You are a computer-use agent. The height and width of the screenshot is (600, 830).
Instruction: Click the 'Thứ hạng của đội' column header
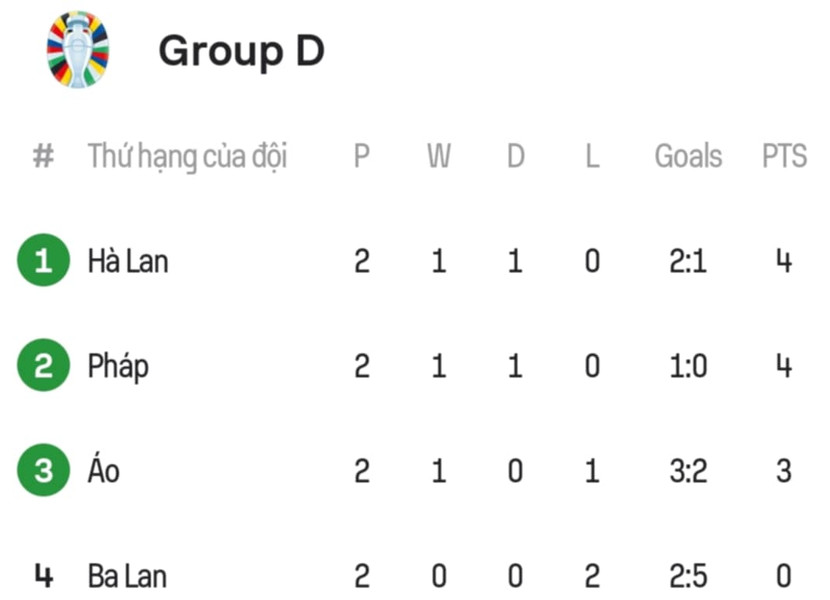(x=187, y=157)
